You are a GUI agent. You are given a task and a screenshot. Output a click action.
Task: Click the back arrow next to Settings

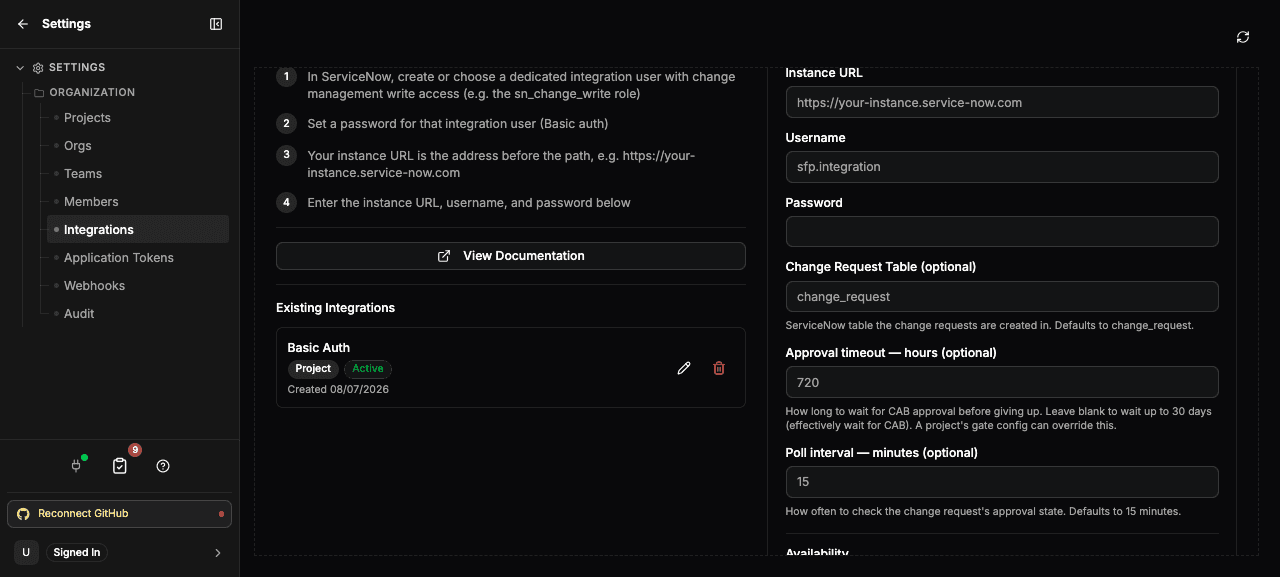pos(23,24)
